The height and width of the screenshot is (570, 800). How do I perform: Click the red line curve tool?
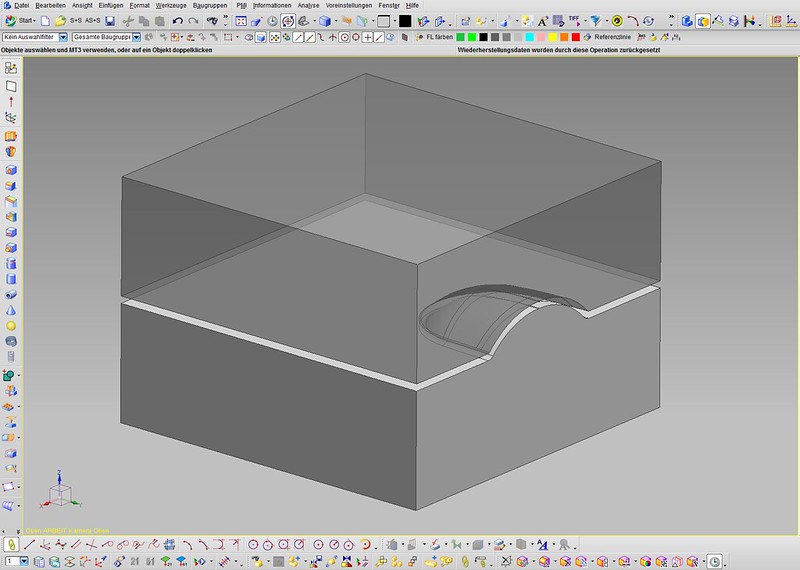[x=30, y=544]
